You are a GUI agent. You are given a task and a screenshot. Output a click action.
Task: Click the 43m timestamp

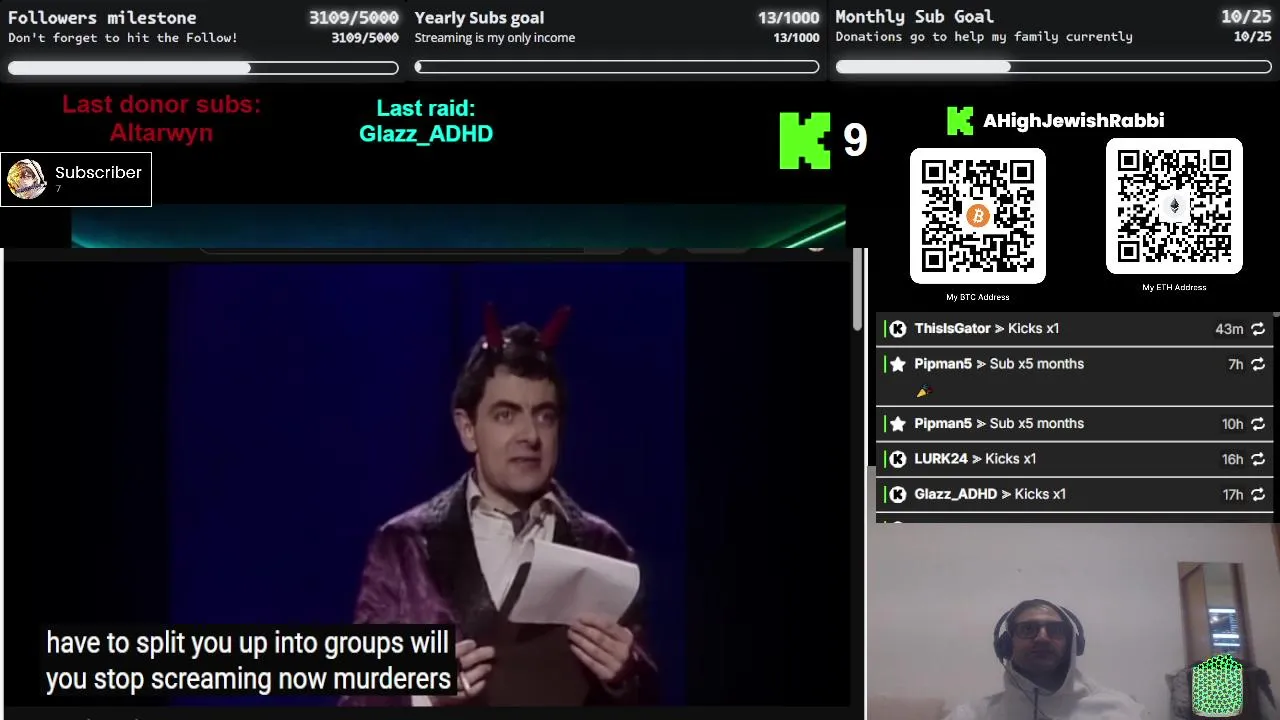click(x=1229, y=329)
